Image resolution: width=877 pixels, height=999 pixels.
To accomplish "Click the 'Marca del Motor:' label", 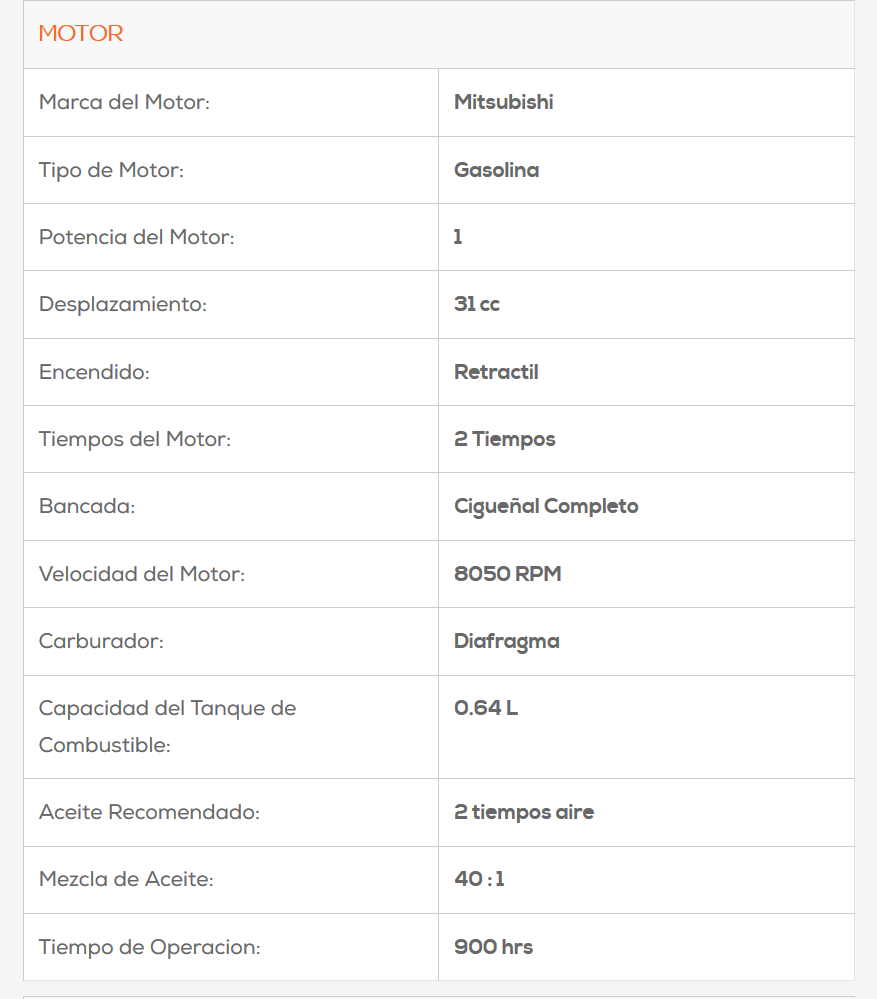I will (124, 102).
